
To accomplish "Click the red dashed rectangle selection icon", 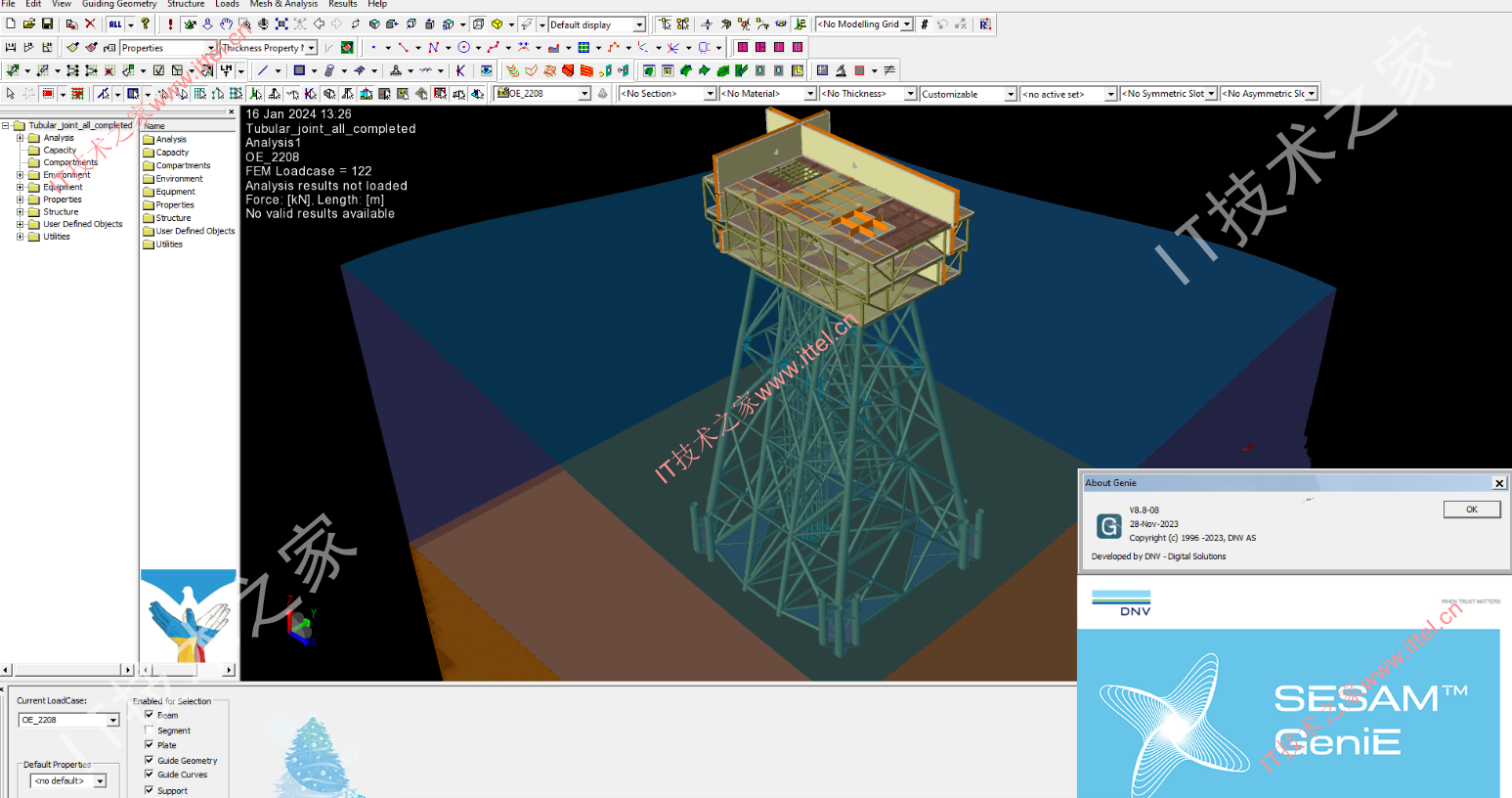I will [48, 94].
